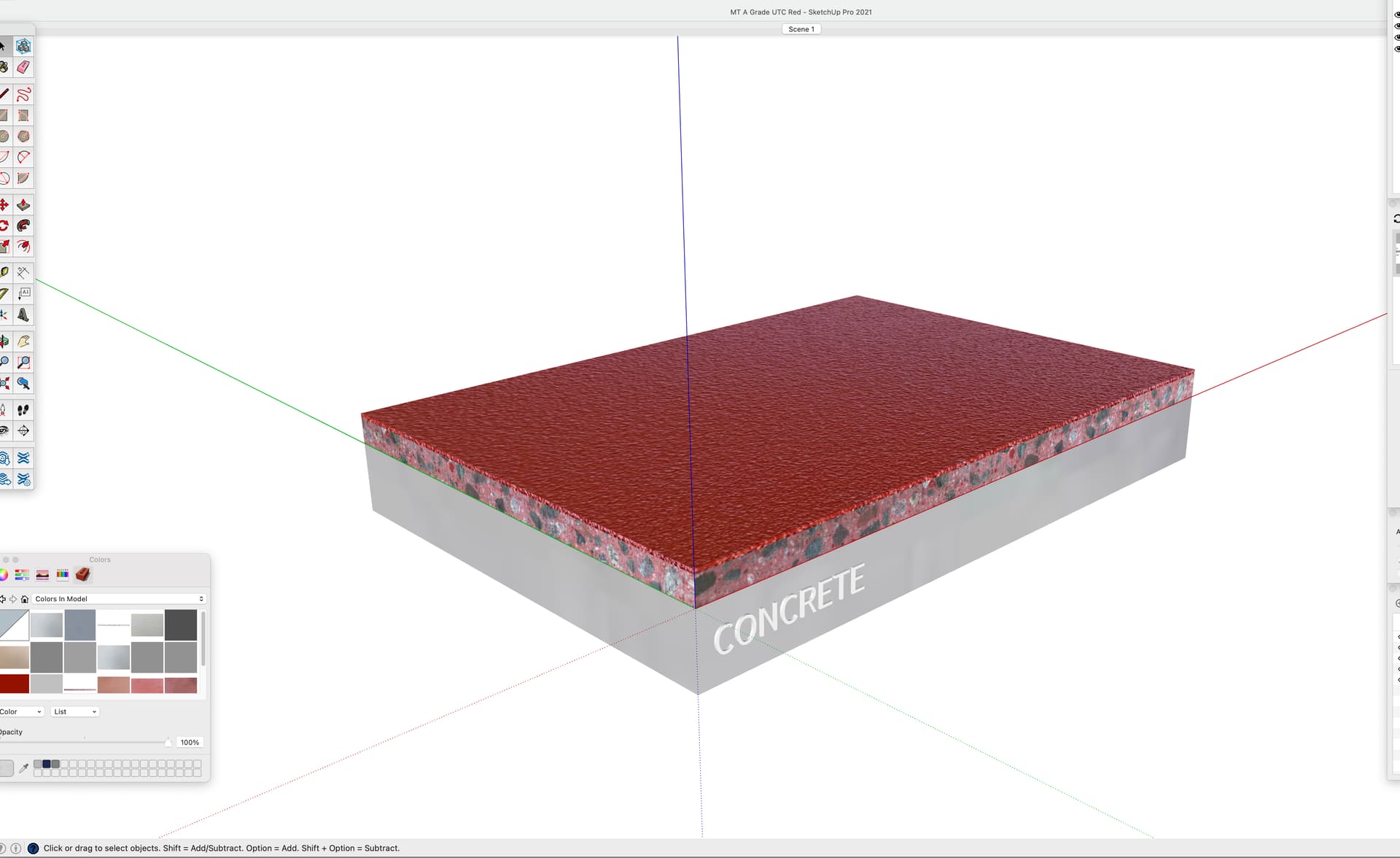
Task: Select the Freehand drawing tool
Action: (x=23, y=95)
